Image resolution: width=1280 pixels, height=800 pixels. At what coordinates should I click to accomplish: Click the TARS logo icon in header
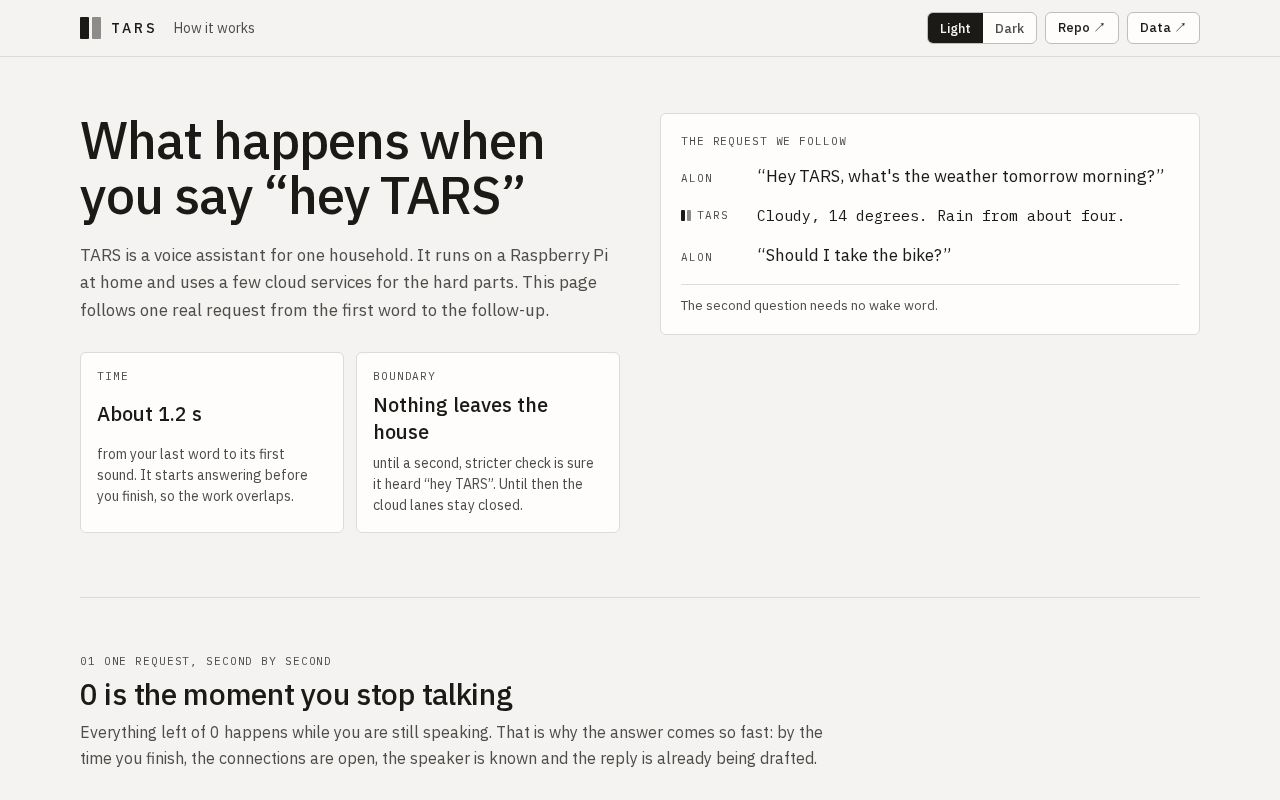pos(90,28)
